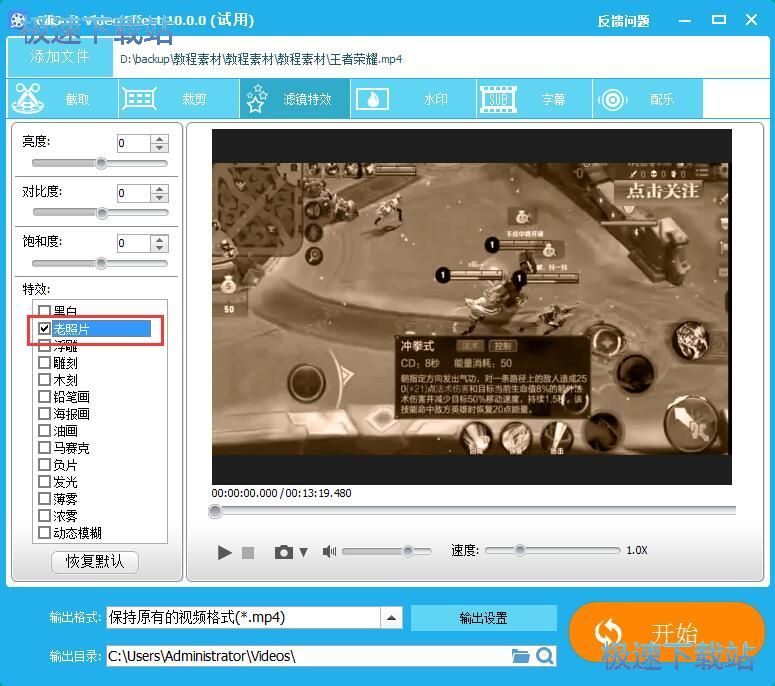
Task: Open the 水印 watermark tab
Action: point(414,99)
